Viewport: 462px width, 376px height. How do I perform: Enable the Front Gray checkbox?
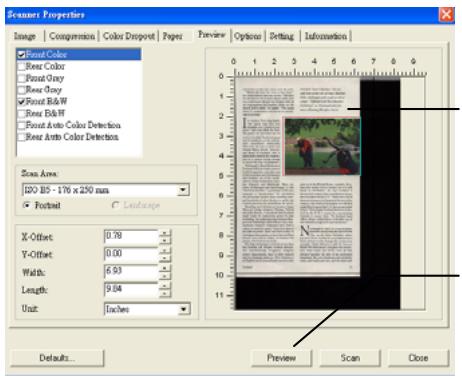(x=22, y=78)
